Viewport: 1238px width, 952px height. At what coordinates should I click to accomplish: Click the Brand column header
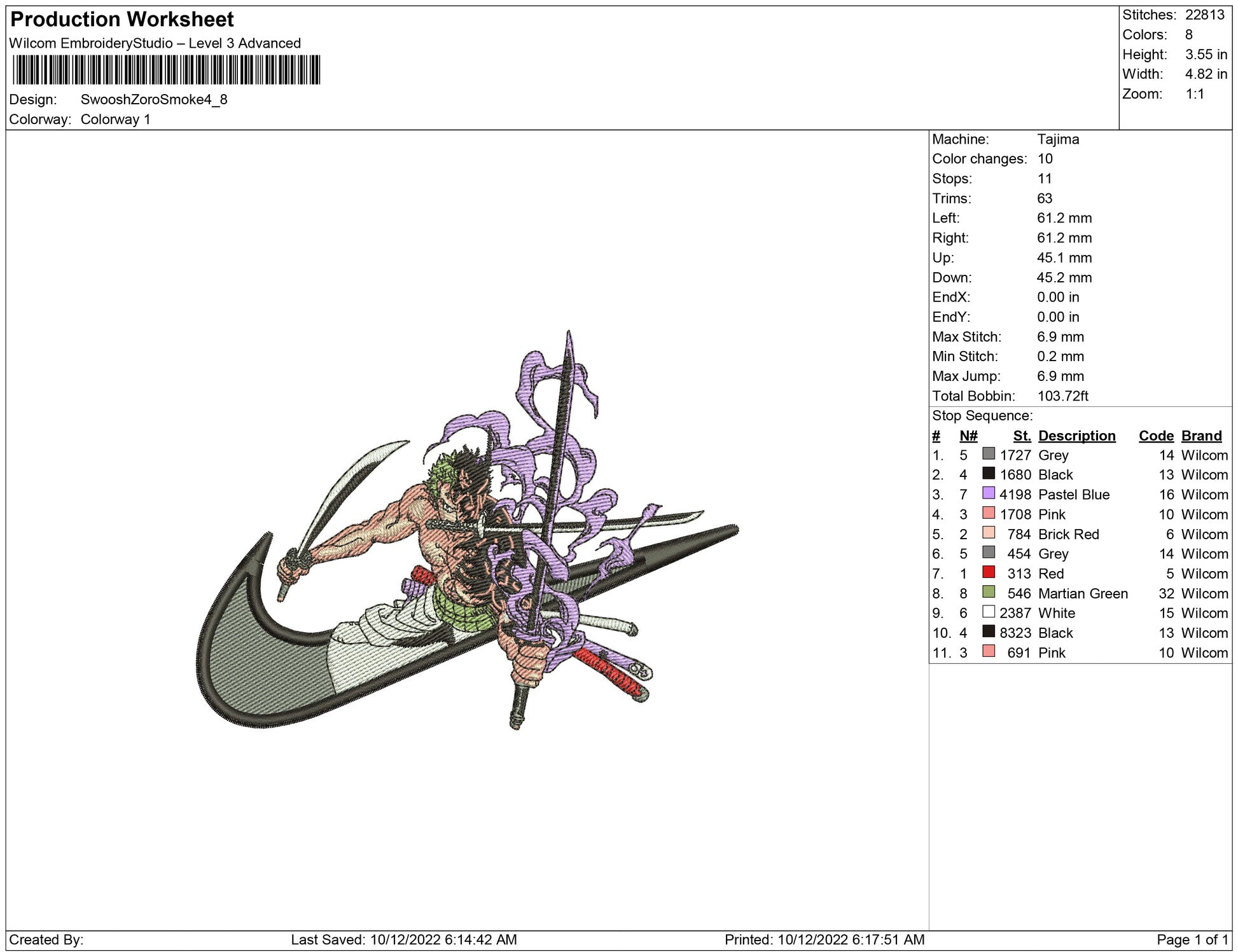(1201, 436)
